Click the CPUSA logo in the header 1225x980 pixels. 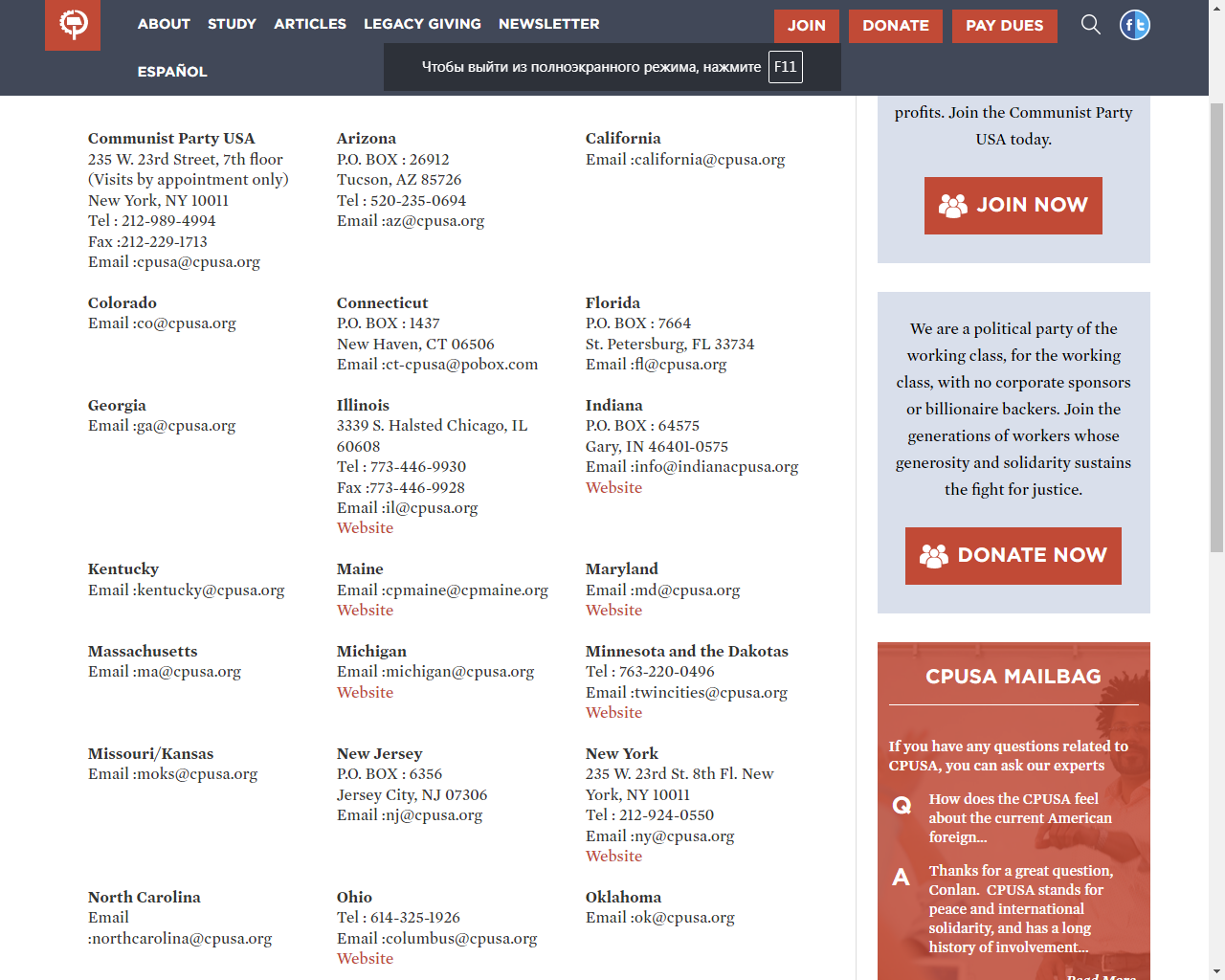(73, 24)
